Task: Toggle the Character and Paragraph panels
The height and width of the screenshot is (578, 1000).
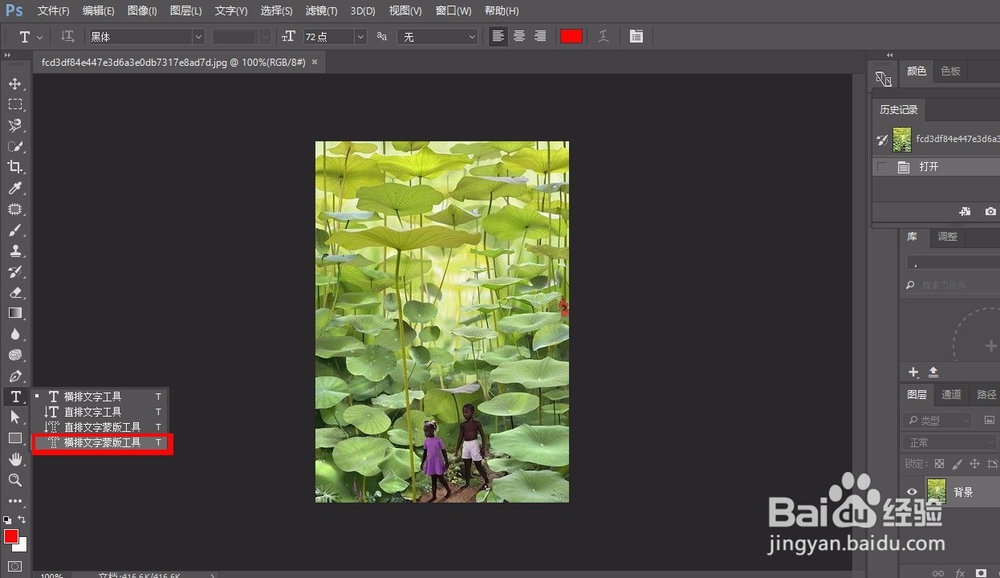Action: (636, 36)
